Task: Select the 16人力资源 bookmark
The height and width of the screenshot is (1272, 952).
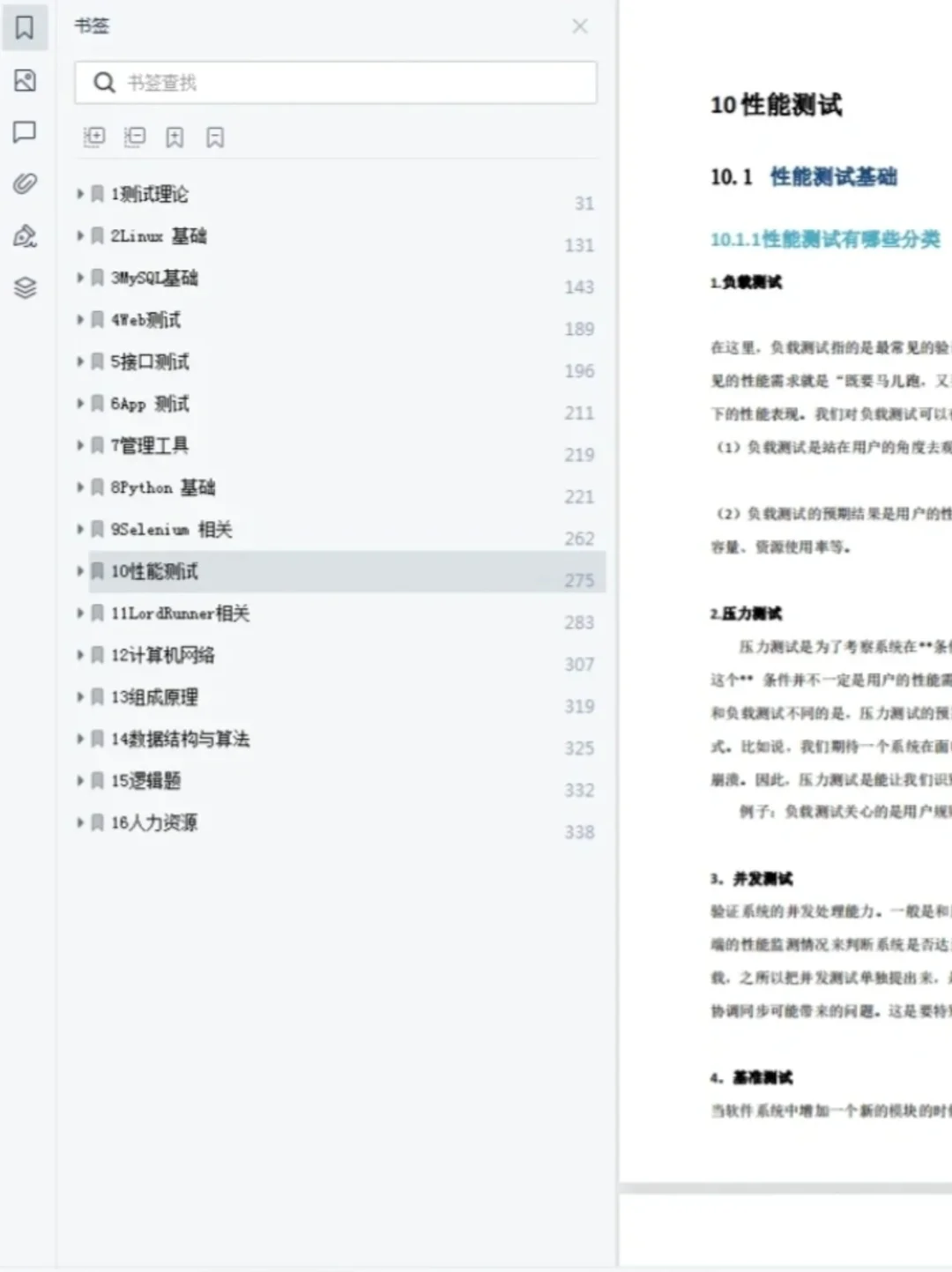Action: pos(154,822)
